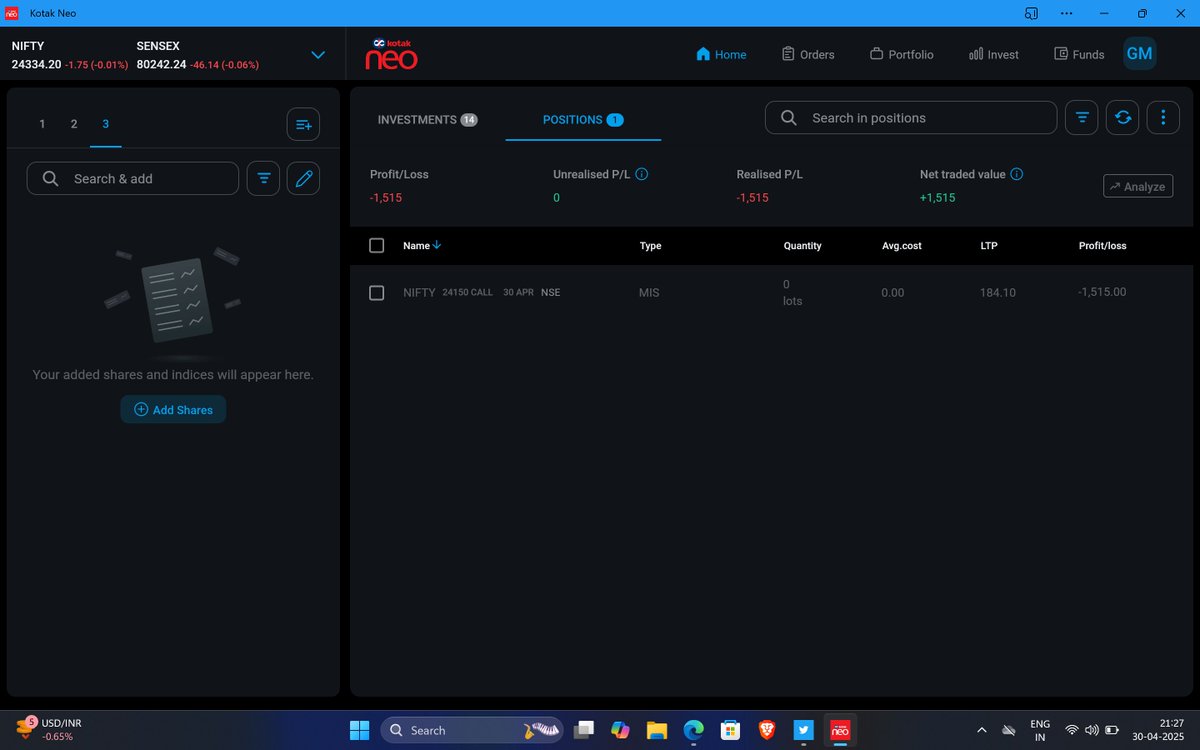
Task: Click the Net traded value info icon
Action: pos(1017,174)
